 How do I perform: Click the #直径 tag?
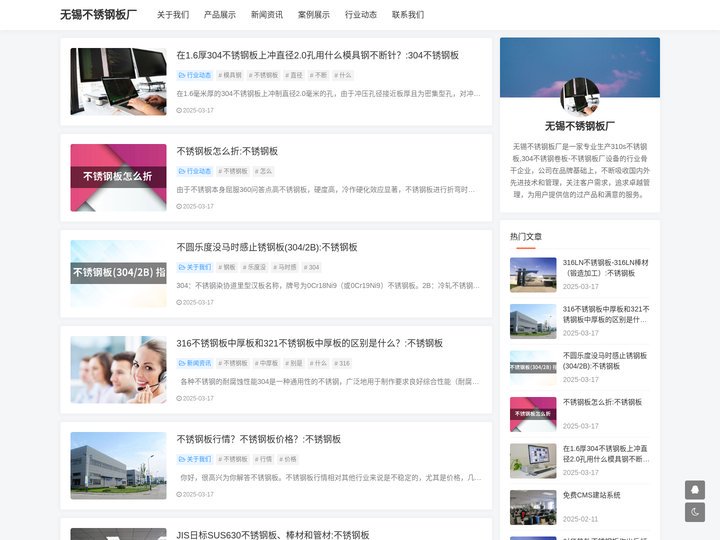[x=294, y=75]
